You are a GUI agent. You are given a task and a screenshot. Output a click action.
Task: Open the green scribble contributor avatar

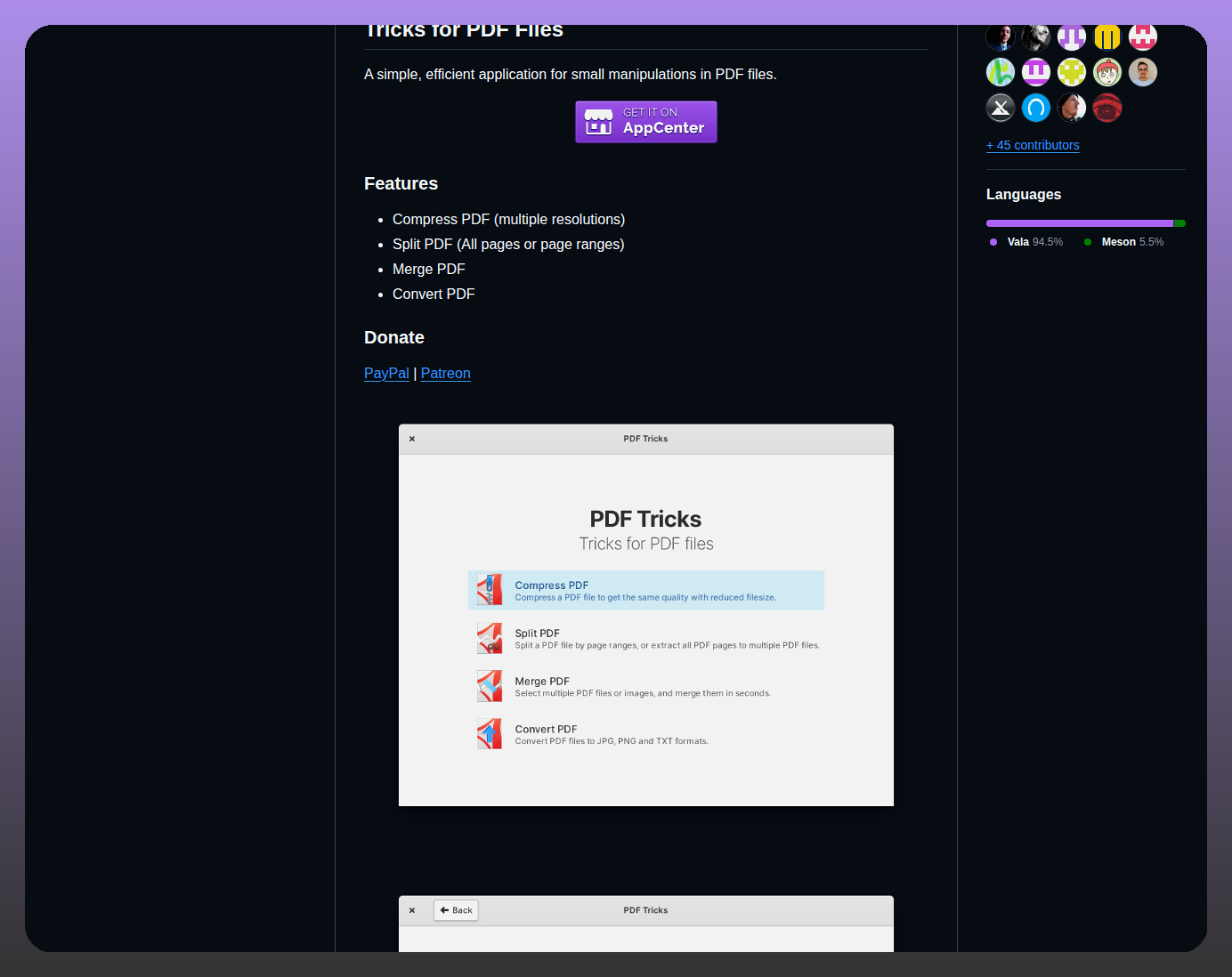pos(1001,72)
